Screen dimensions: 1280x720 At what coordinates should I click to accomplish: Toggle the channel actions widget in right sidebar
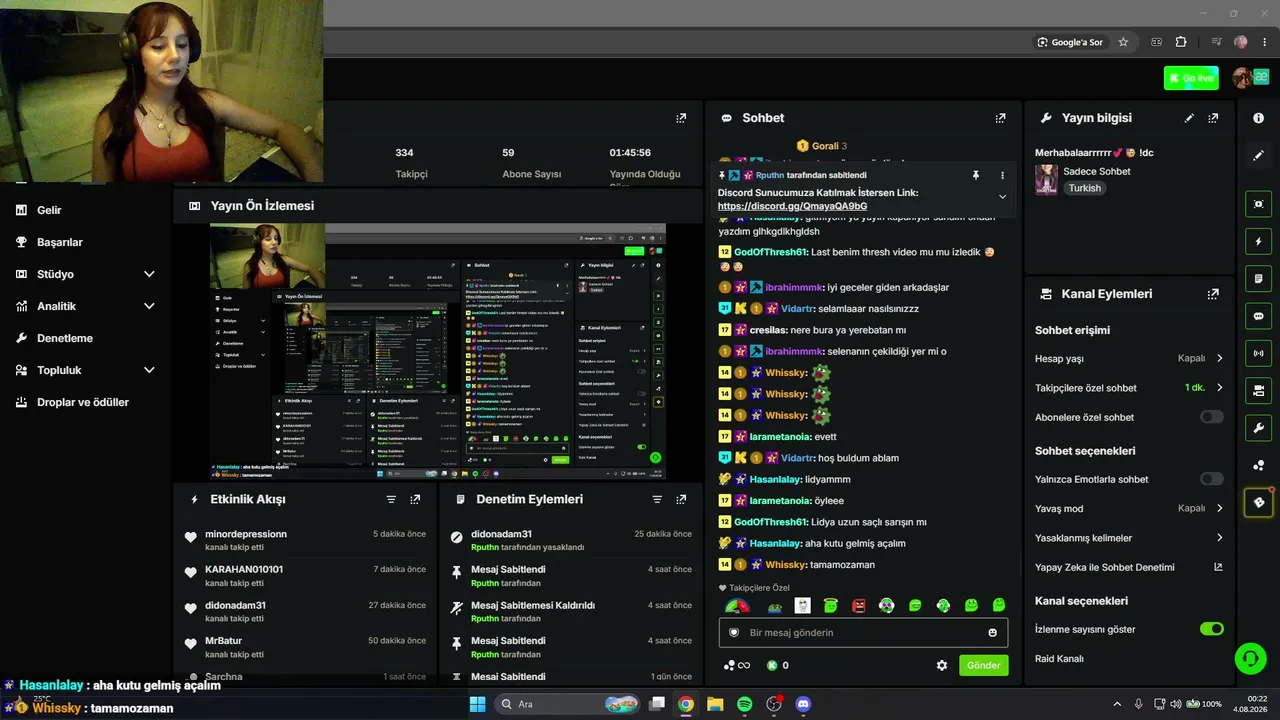click(1258, 390)
